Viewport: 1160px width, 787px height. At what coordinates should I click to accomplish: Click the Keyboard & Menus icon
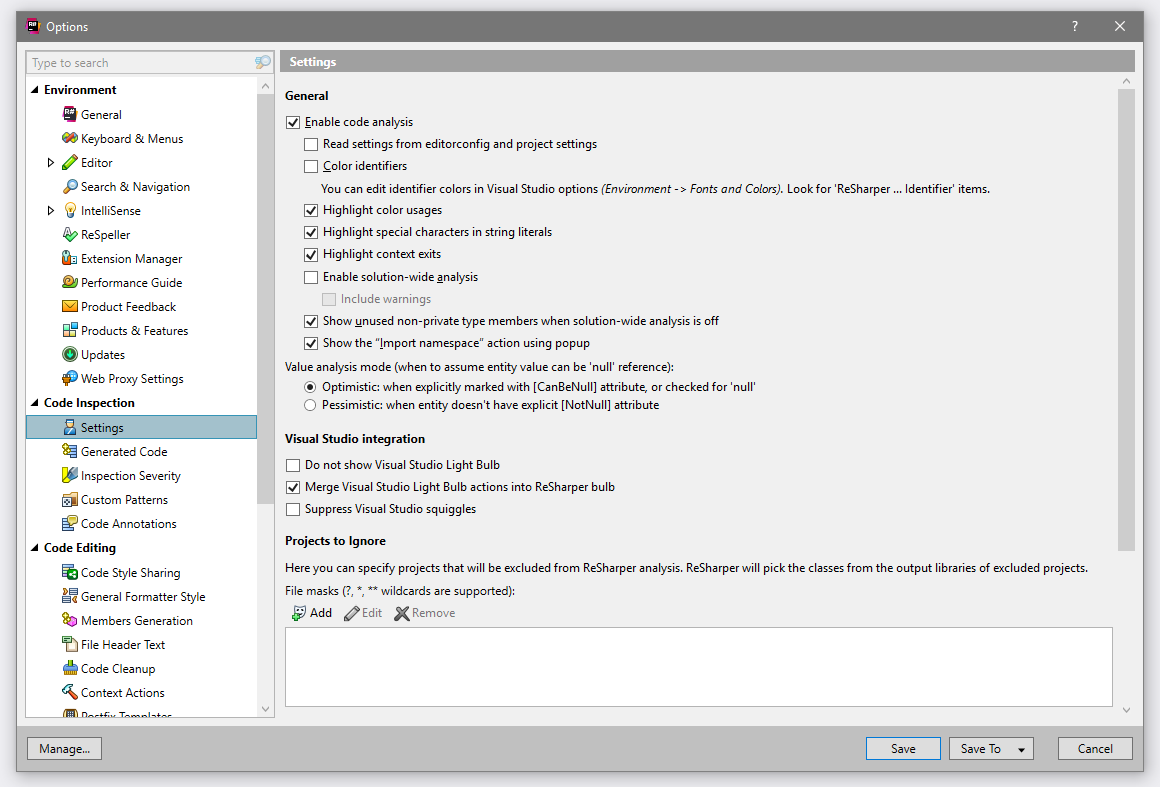point(70,138)
